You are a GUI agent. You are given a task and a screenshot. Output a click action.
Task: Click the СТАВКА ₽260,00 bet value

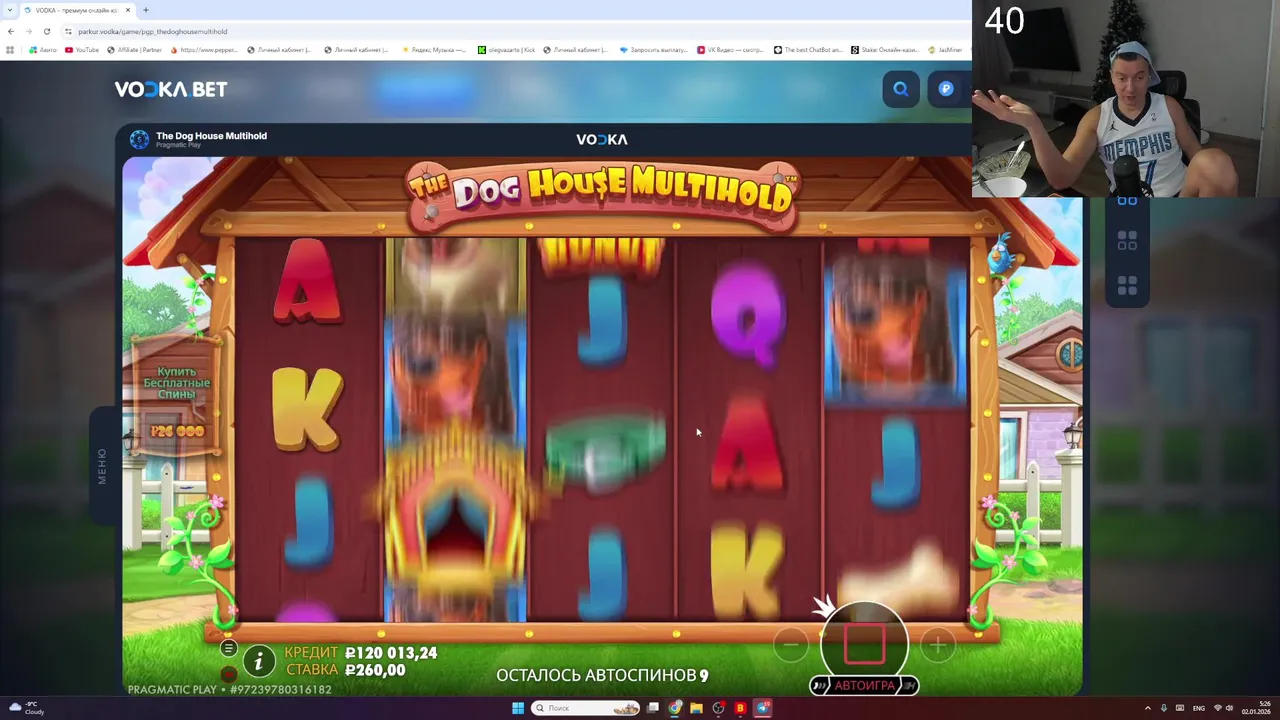coord(375,670)
